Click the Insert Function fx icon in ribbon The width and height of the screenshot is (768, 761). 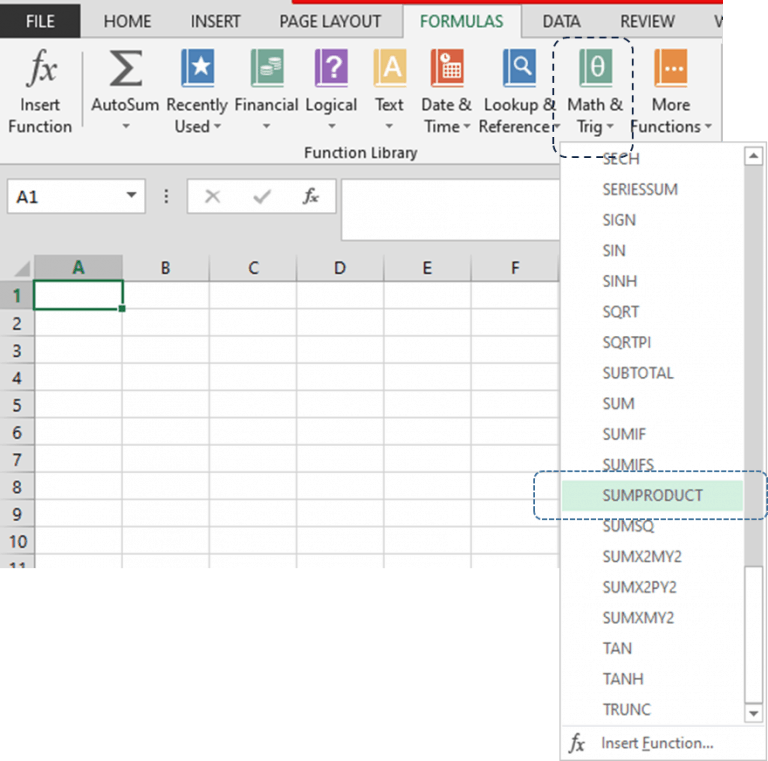tap(42, 68)
